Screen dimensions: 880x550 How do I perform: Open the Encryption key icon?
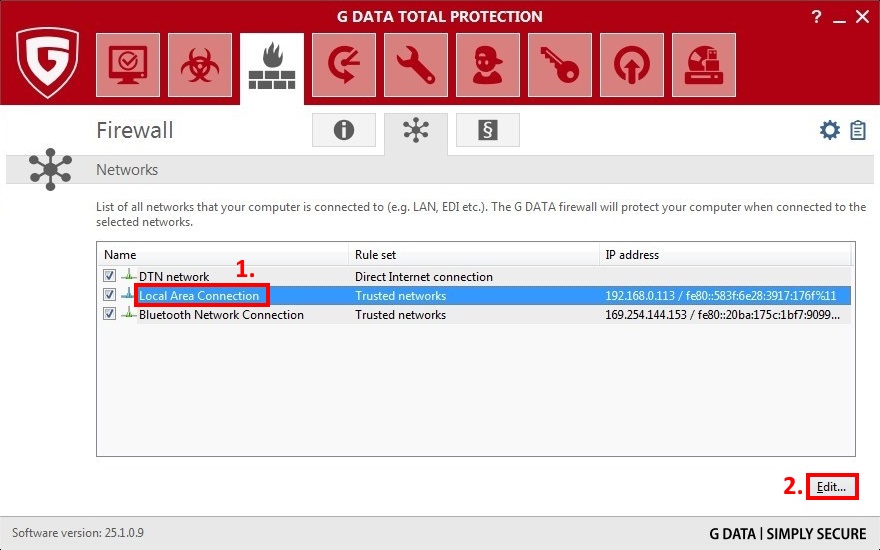tap(560, 65)
